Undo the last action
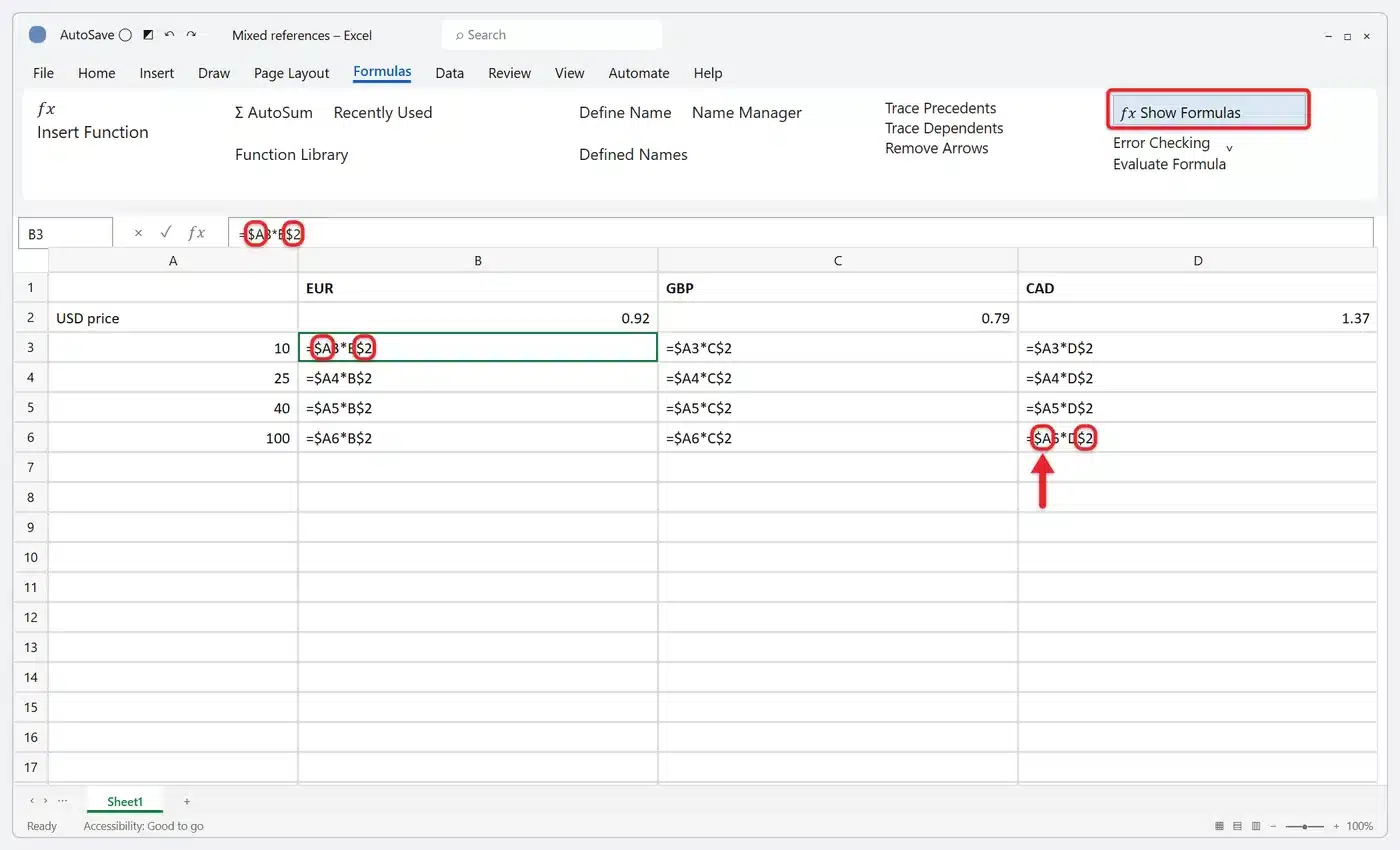1400x850 pixels. click(169, 35)
